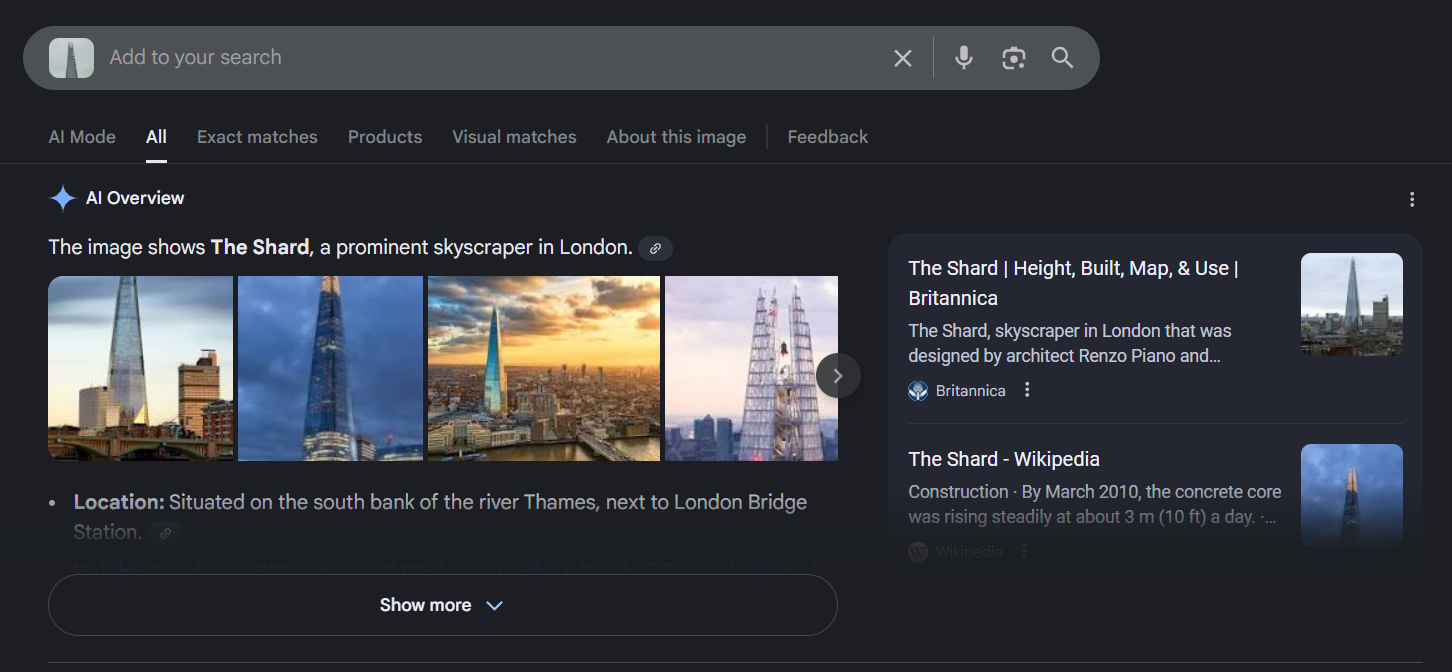Viewport: 1452px width, 672px height.
Task: View the sunset aerial photo of The Shard
Action: pyautogui.click(x=543, y=368)
